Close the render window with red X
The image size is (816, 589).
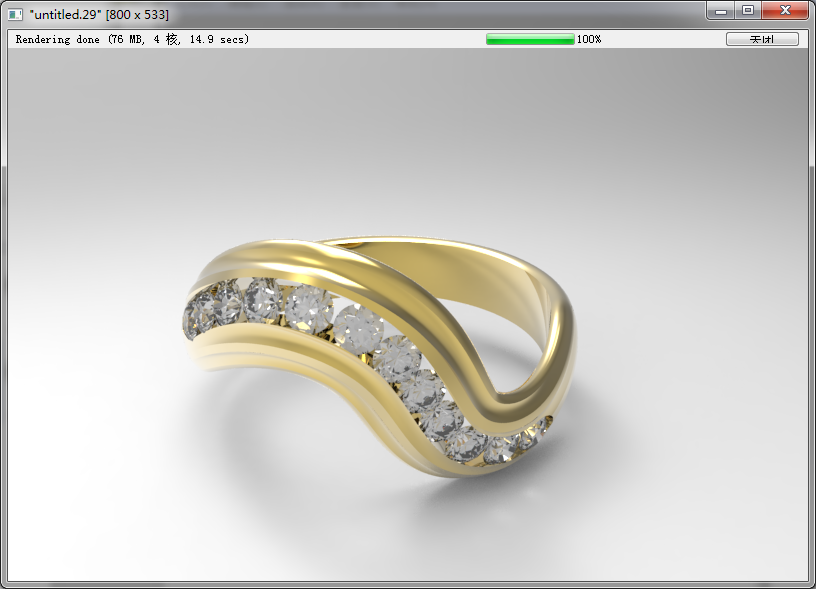pyautogui.click(x=786, y=10)
